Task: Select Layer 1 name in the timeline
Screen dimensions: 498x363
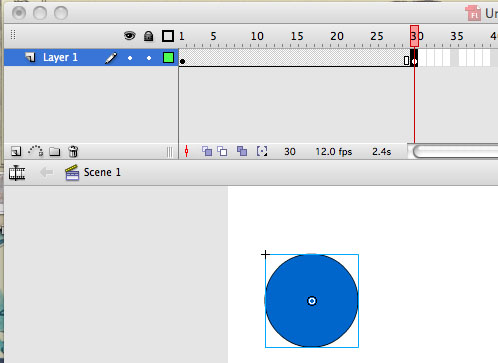Action: (x=60, y=57)
